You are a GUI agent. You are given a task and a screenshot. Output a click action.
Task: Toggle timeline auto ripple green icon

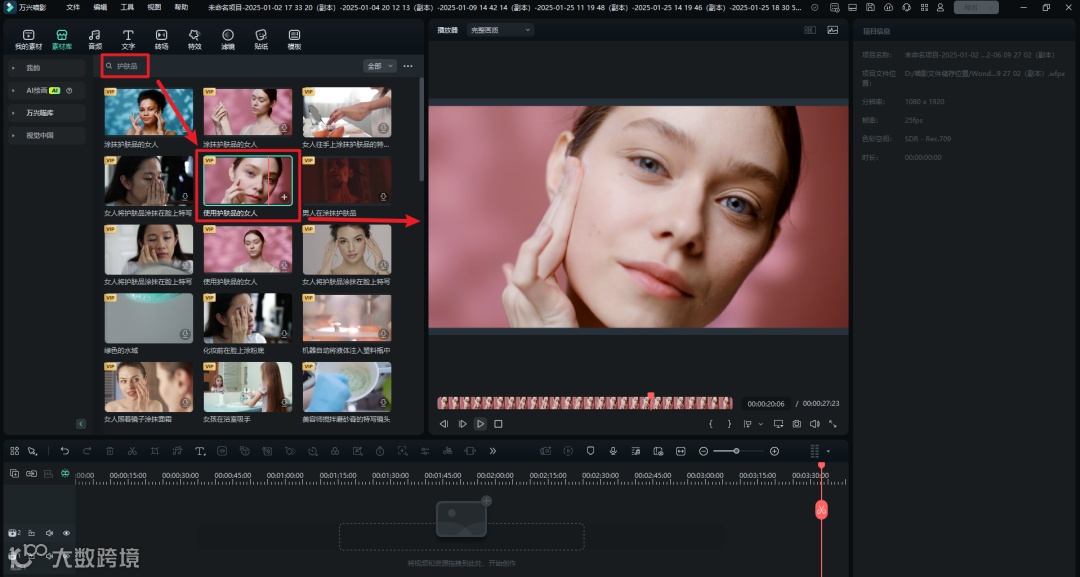pos(65,474)
